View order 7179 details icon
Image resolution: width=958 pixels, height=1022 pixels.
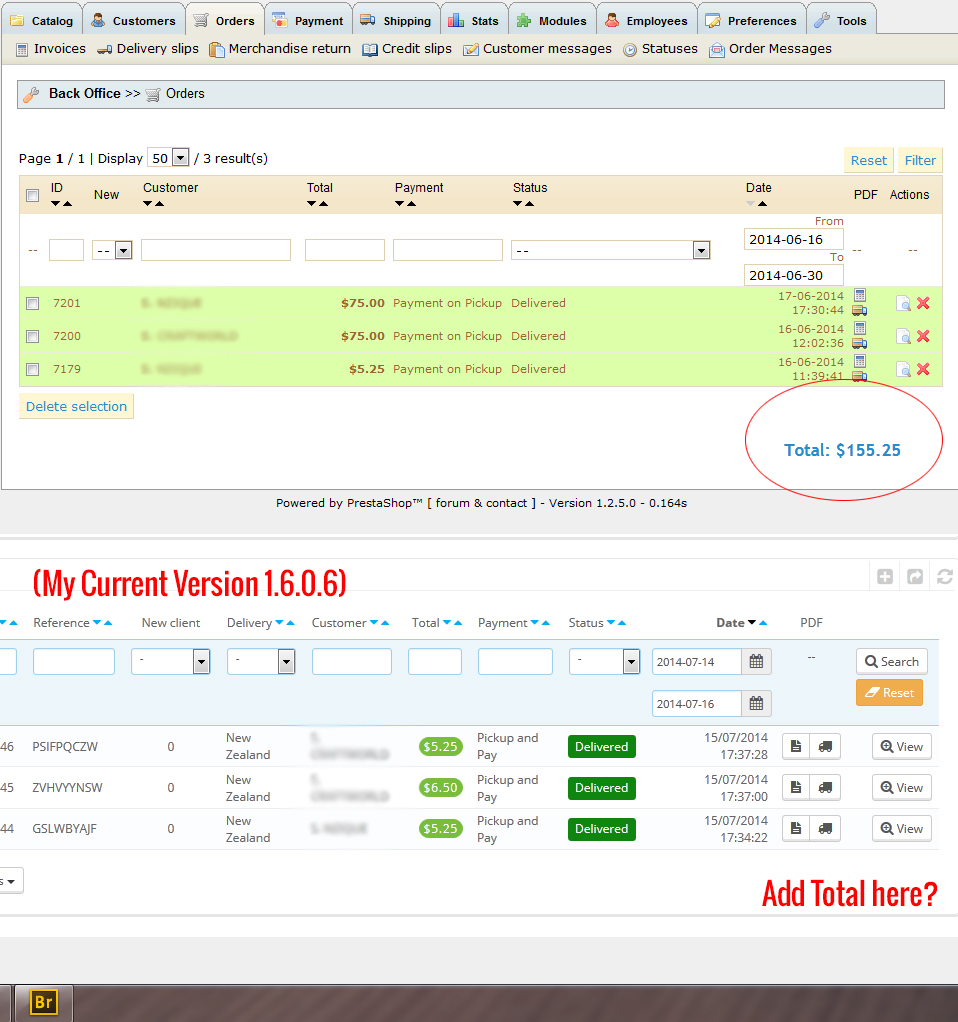coord(903,369)
